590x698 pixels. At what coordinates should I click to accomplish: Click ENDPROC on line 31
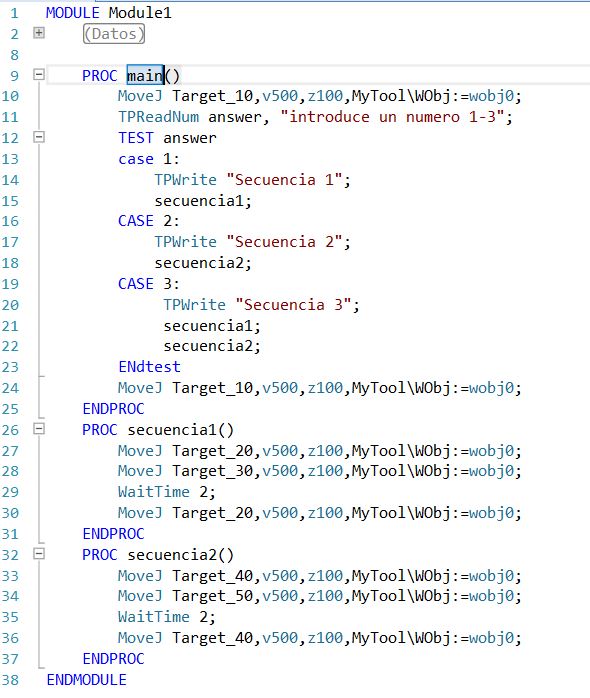[x=114, y=533]
